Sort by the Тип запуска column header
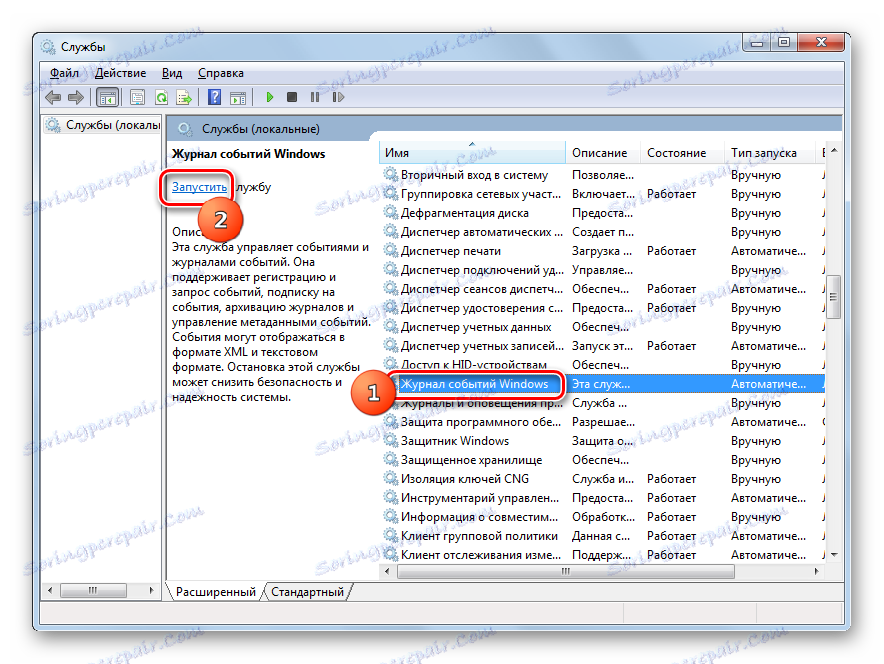Viewport: 884px width, 664px height. click(x=770, y=153)
